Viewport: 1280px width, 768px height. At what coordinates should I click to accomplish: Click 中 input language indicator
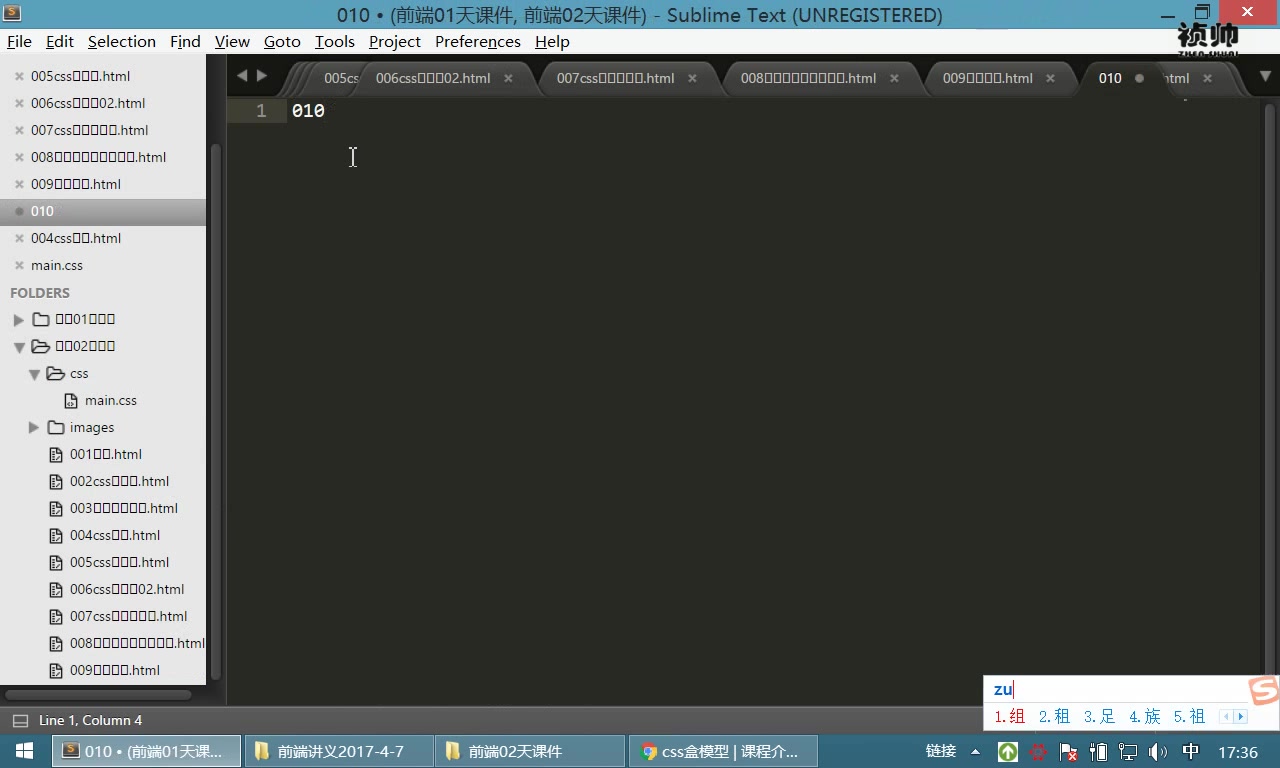pyautogui.click(x=1191, y=751)
